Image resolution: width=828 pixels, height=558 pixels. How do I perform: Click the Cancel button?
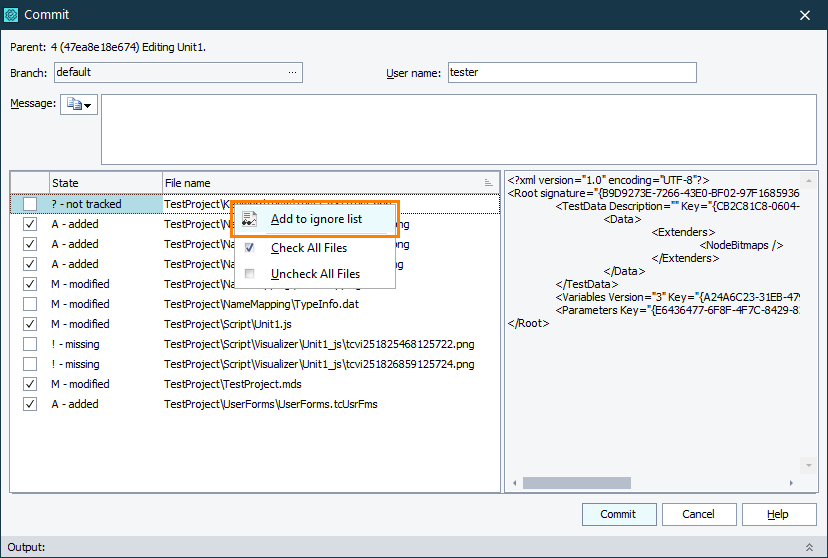coord(698,514)
